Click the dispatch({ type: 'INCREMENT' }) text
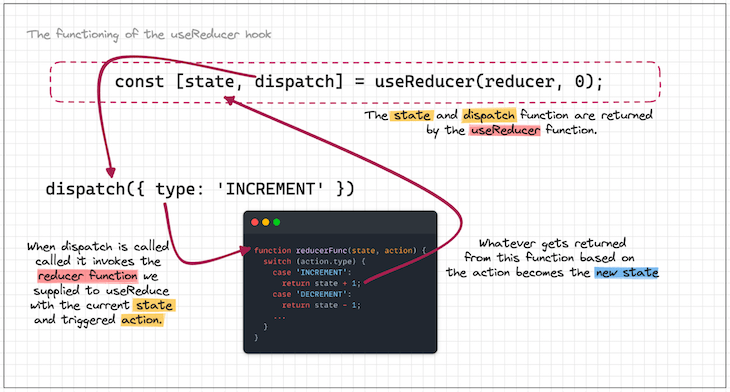730x392 pixels. [x=200, y=189]
